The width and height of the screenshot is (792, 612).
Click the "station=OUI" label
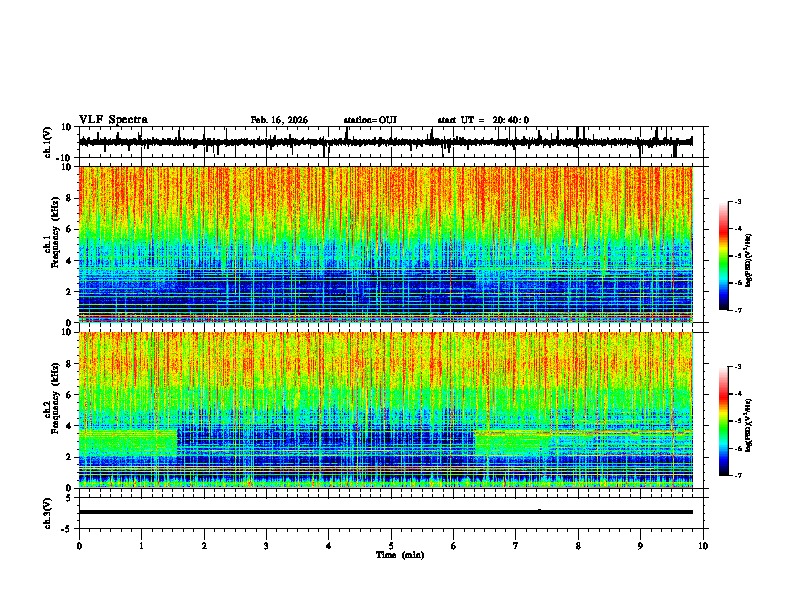[x=370, y=120]
